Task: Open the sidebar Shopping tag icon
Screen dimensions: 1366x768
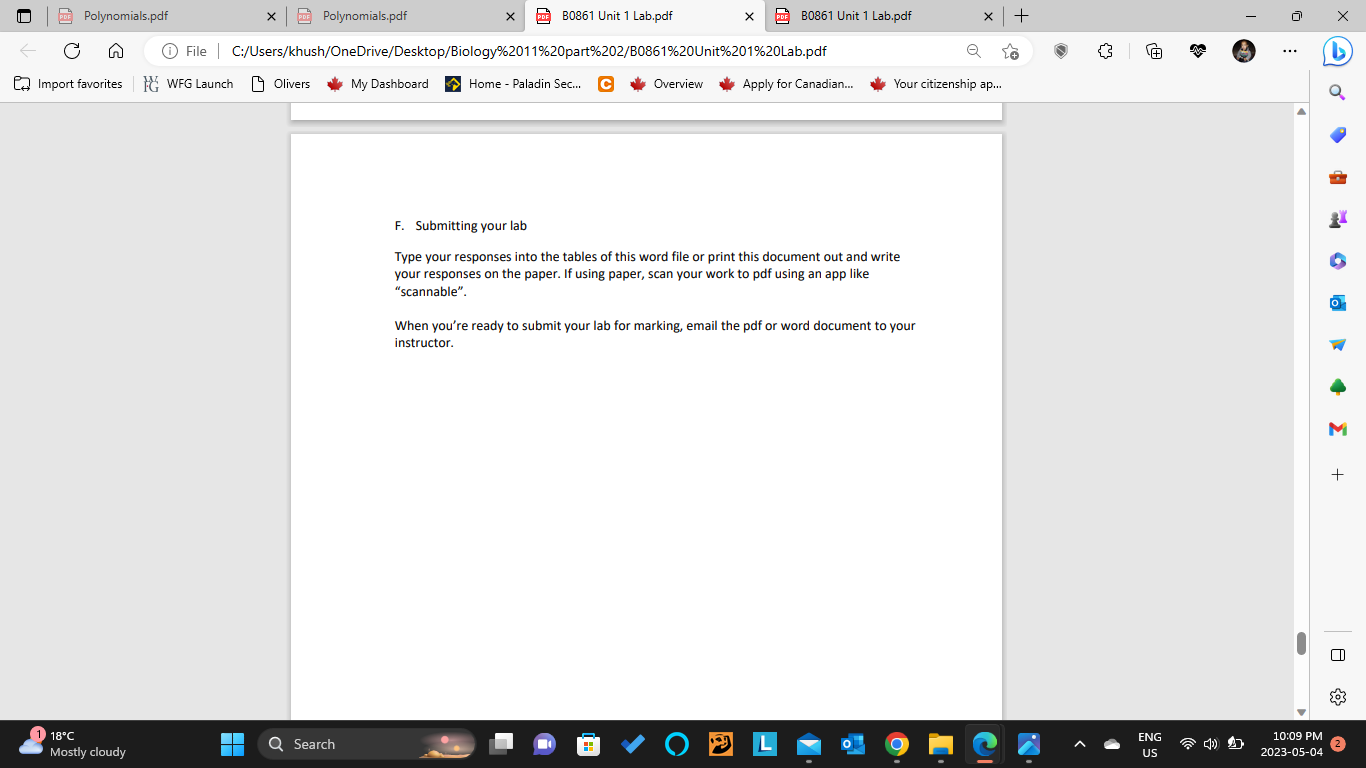Action: click(1337, 135)
